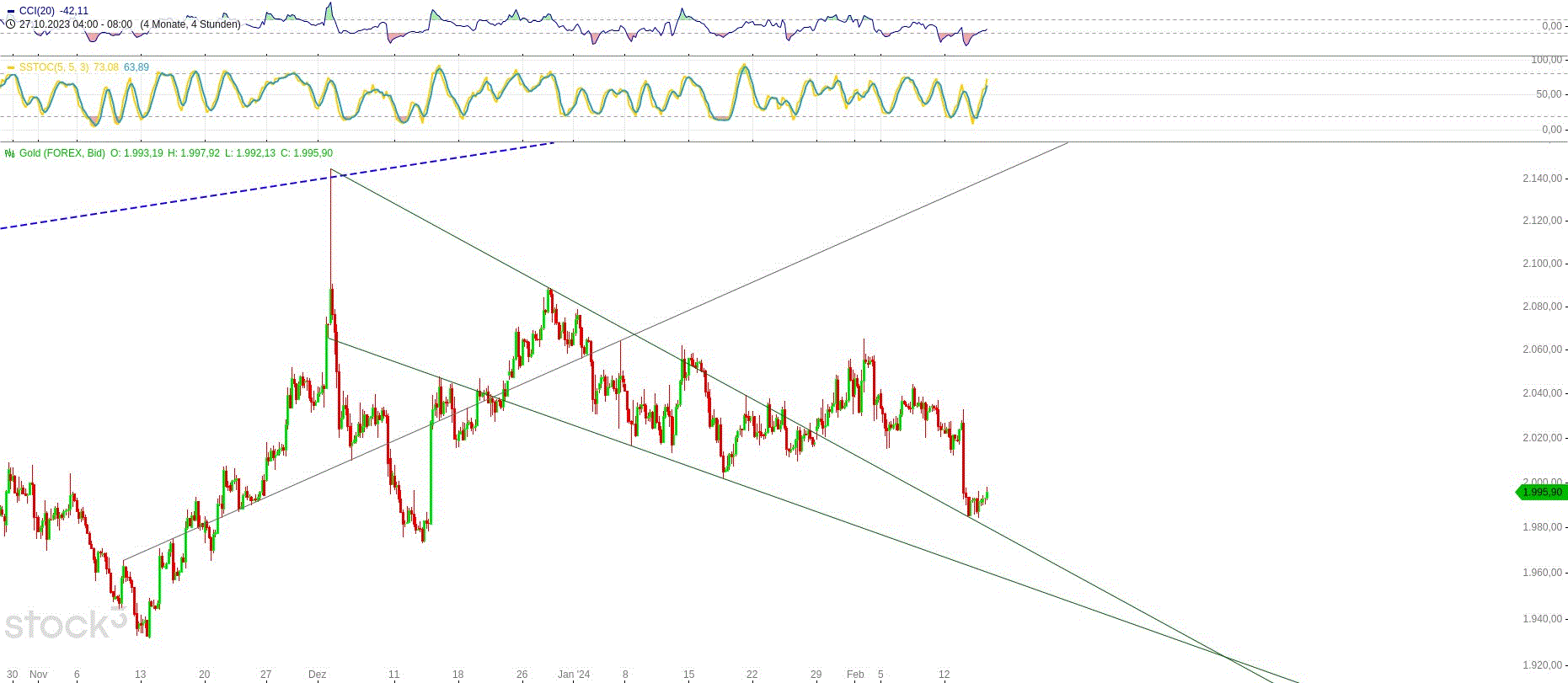This screenshot has height=683, width=1568.
Task: Click the 1.940,00 price axis label
Action: coord(1542,619)
